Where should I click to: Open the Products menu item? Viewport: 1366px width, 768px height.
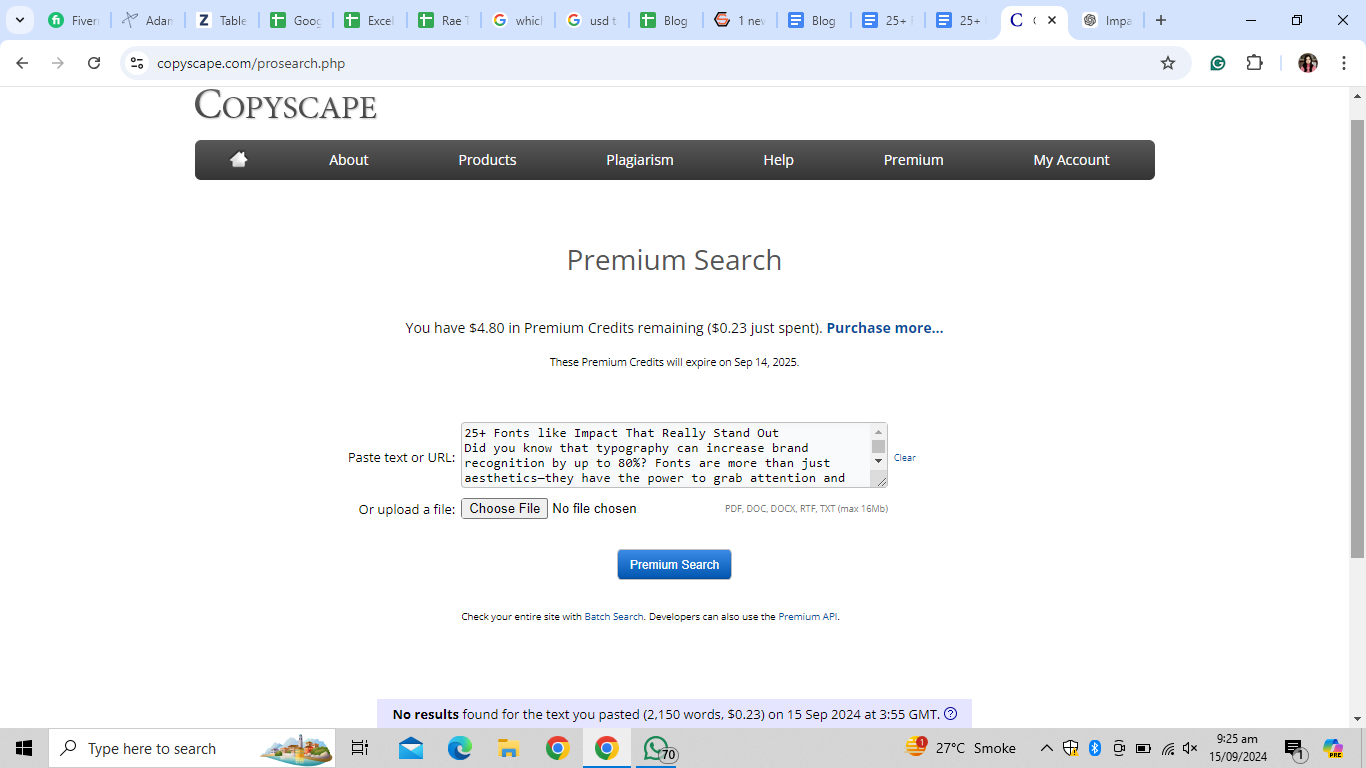click(x=487, y=160)
